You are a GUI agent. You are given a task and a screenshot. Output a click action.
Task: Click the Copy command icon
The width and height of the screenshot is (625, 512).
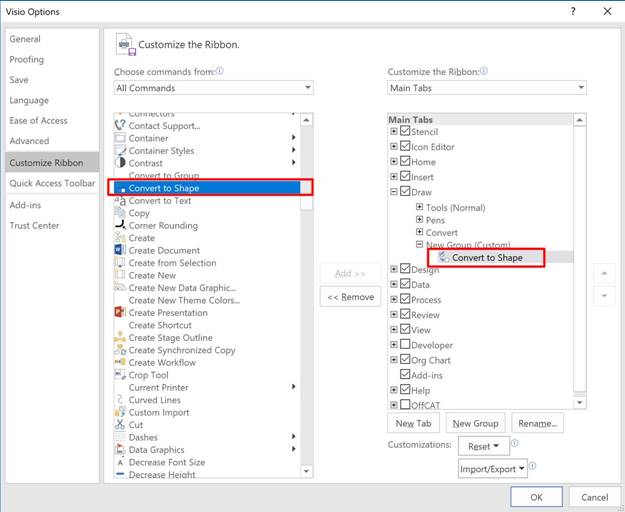[x=120, y=213]
